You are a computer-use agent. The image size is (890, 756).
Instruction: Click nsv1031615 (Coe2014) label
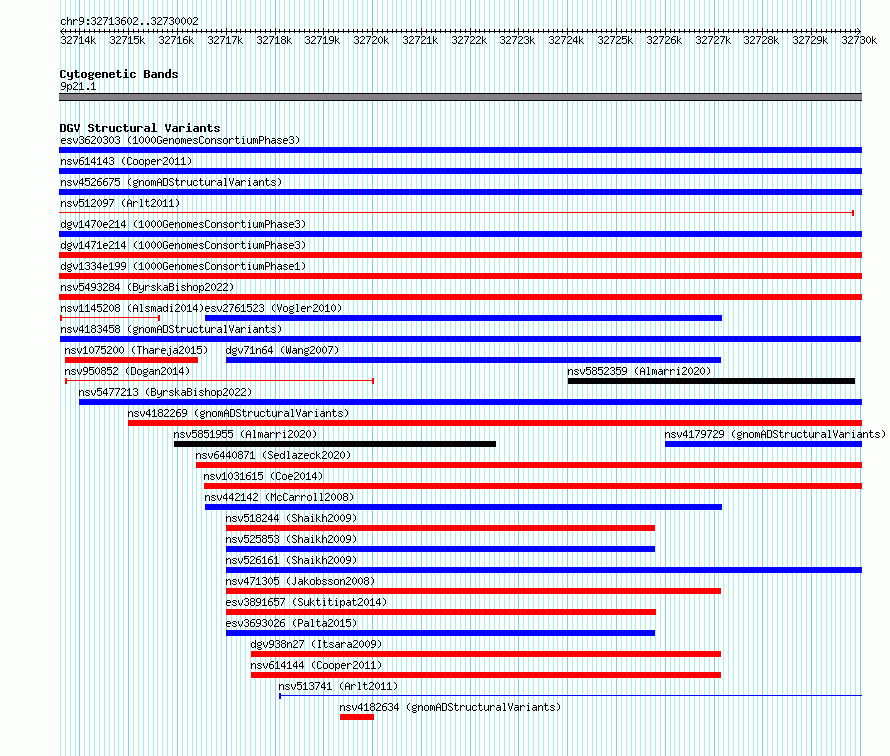(x=263, y=476)
